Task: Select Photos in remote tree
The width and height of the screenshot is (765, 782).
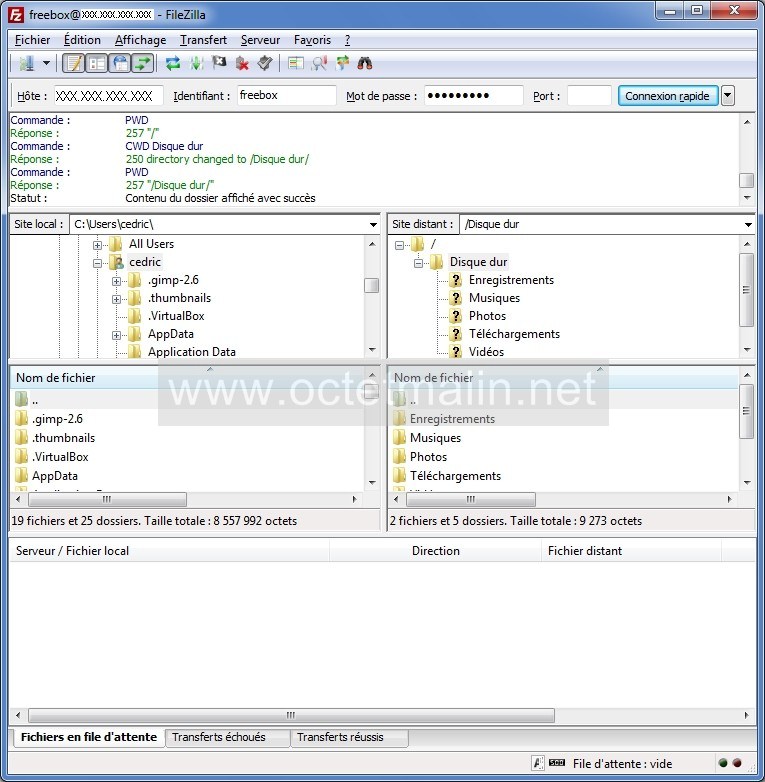Action: pyautogui.click(x=487, y=316)
